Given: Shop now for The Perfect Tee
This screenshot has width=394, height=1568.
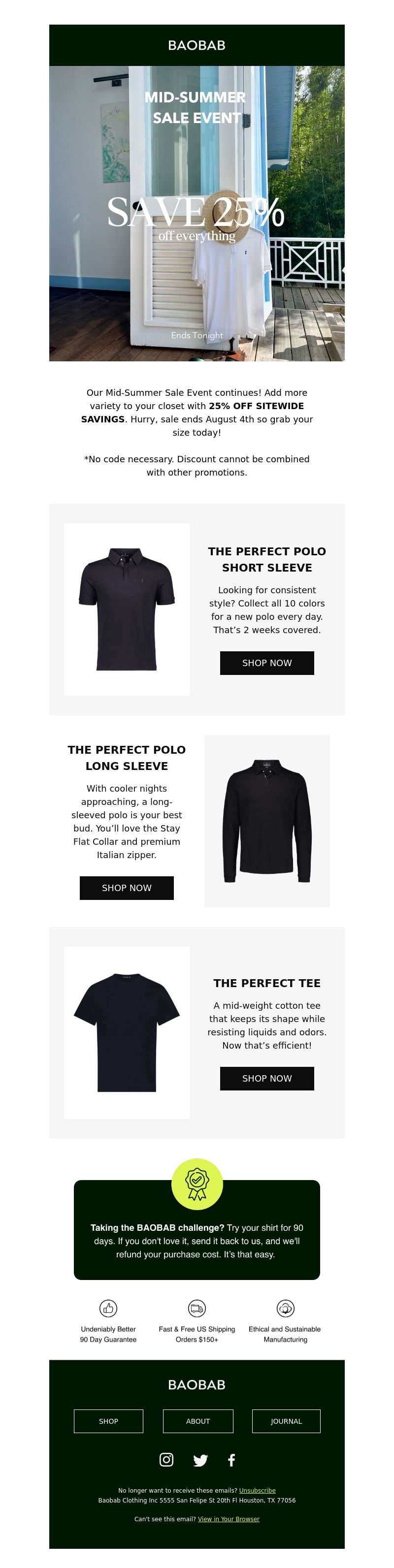Looking at the screenshot, I should [x=267, y=1078].
